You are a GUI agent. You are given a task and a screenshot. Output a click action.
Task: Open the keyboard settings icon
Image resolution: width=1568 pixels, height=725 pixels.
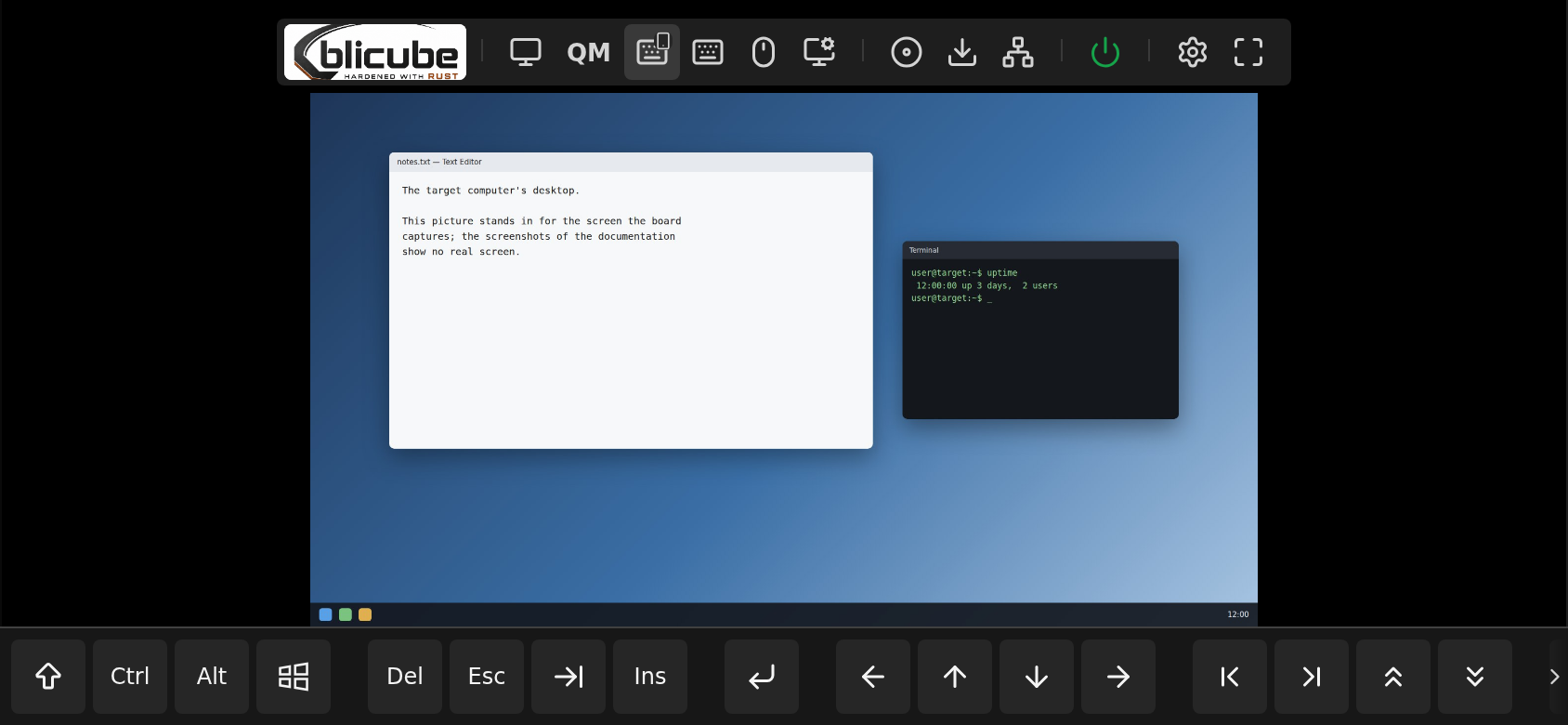[x=708, y=52]
